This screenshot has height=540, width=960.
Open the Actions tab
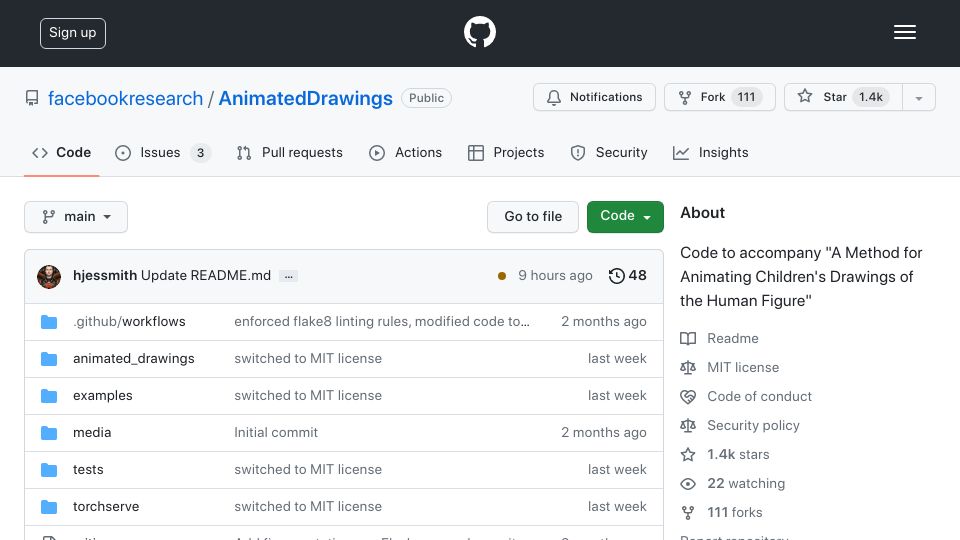(405, 152)
